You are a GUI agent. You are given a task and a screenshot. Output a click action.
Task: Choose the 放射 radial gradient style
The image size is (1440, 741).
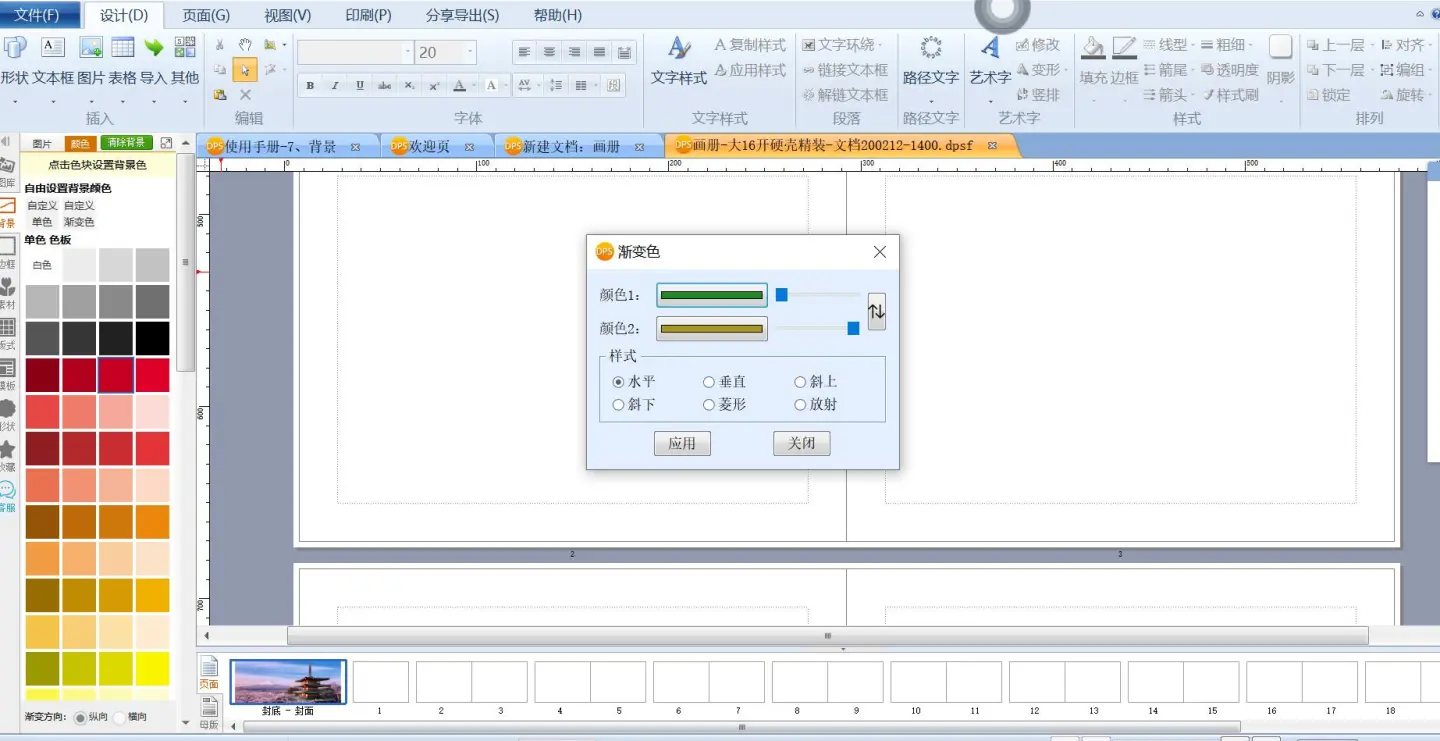(x=801, y=405)
